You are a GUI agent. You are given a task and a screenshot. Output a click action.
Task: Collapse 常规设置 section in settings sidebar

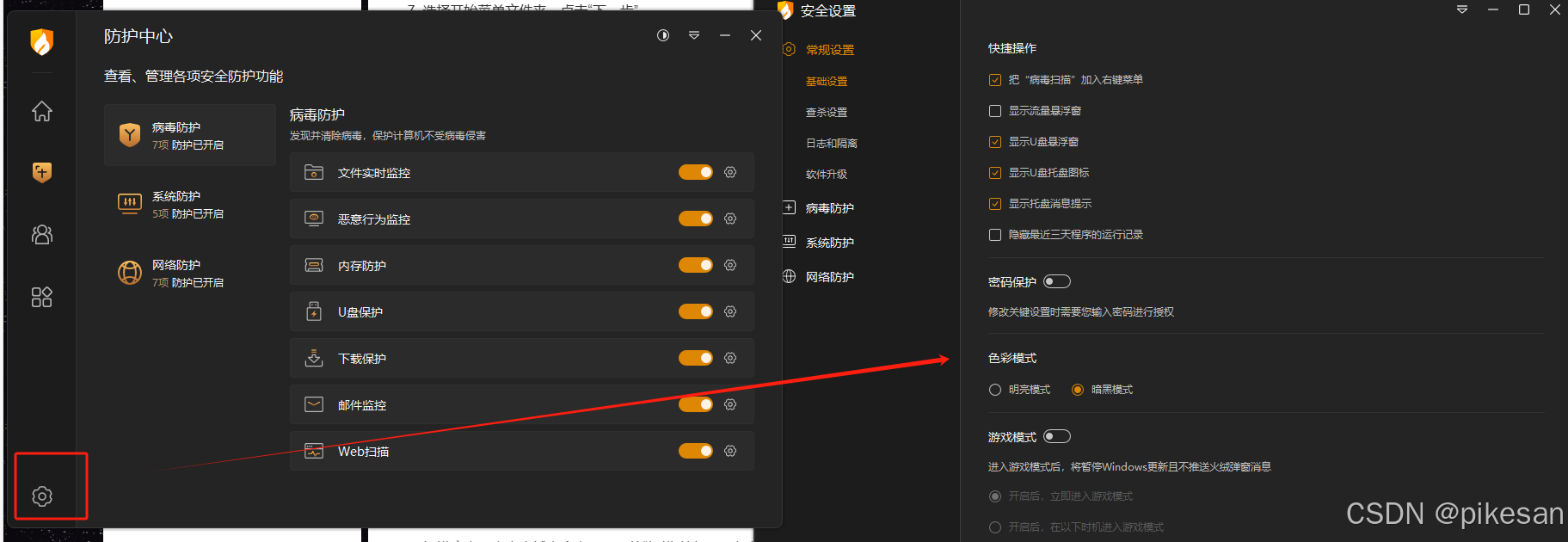click(829, 50)
